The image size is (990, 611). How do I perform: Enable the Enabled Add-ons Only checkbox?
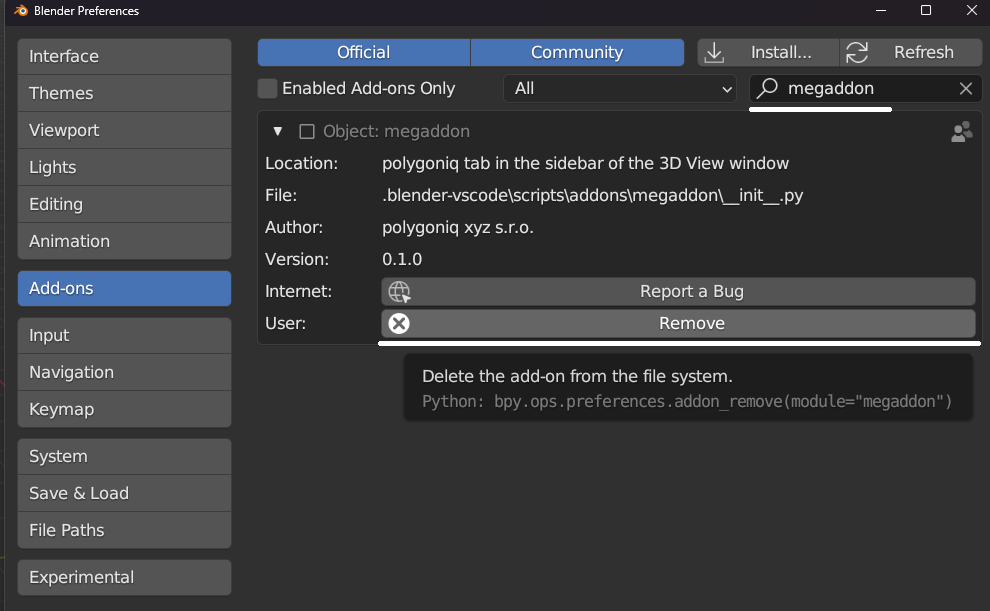(x=267, y=88)
